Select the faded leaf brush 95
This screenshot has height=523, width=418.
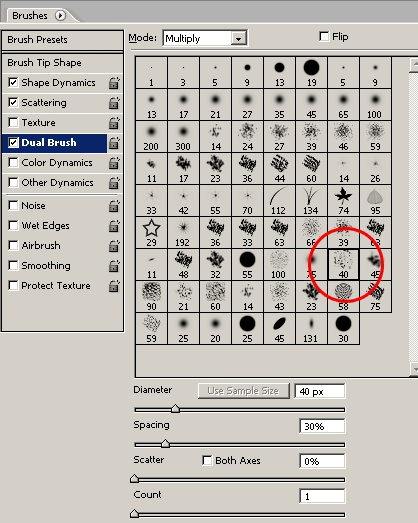pos(376,200)
